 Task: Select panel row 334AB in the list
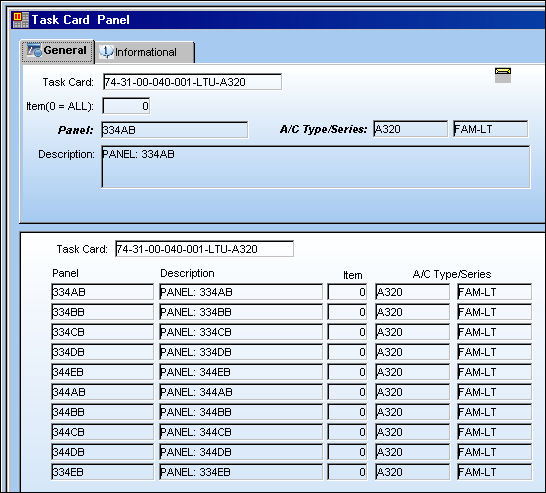click(x=102, y=292)
